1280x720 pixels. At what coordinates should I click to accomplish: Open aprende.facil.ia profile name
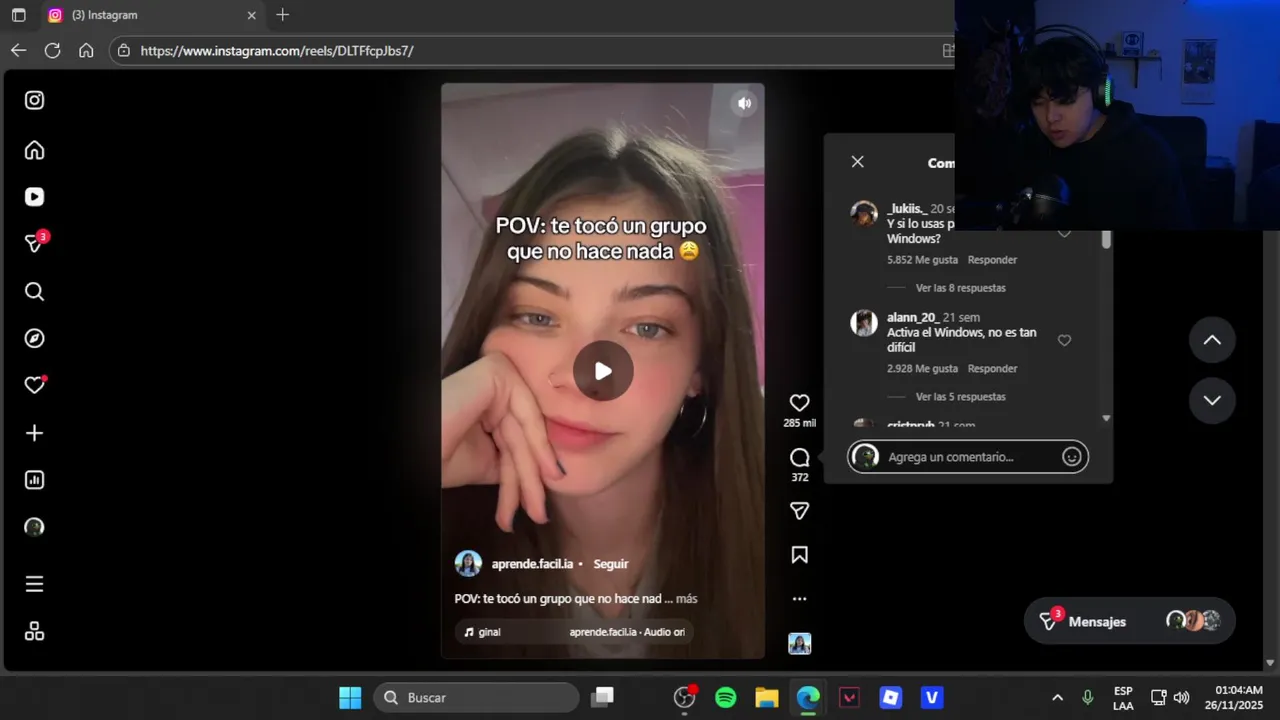tap(532, 564)
